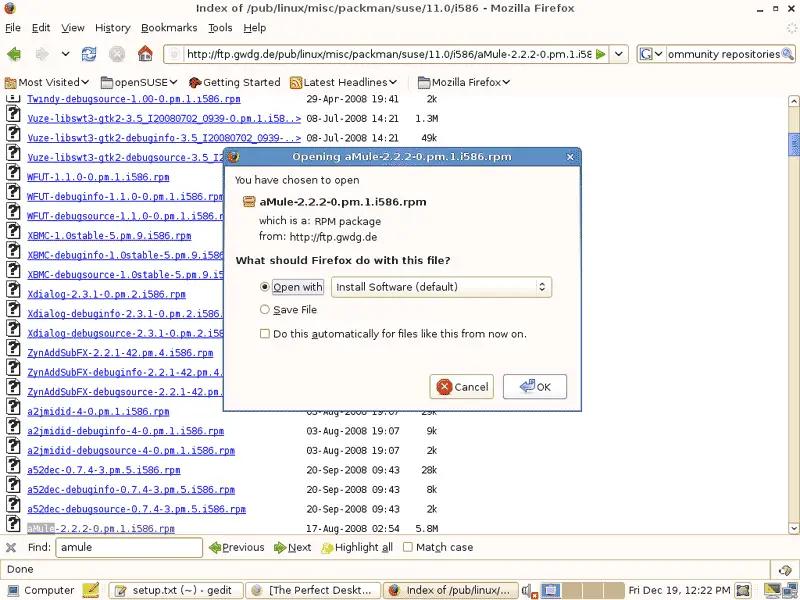This screenshot has height=600, width=800.
Task: Click the scrollbar up arrow
Action: (793, 101)
